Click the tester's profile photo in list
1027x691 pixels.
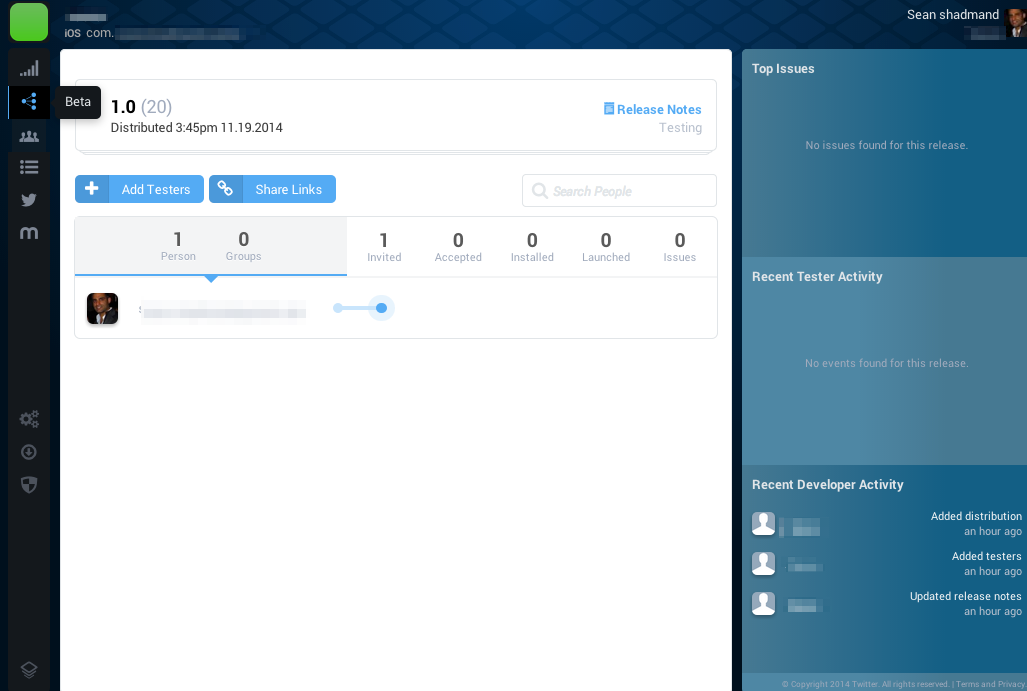[x=102, y=308]
